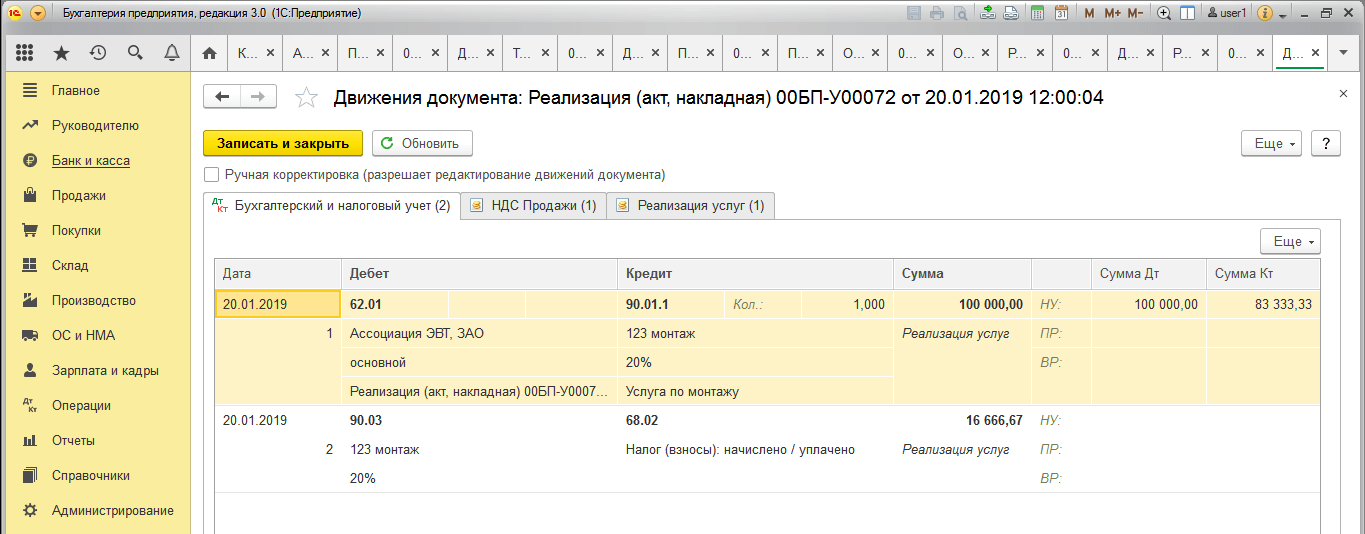Close the Движения документа form
1365x534 pixels.
pos(1343,93)
